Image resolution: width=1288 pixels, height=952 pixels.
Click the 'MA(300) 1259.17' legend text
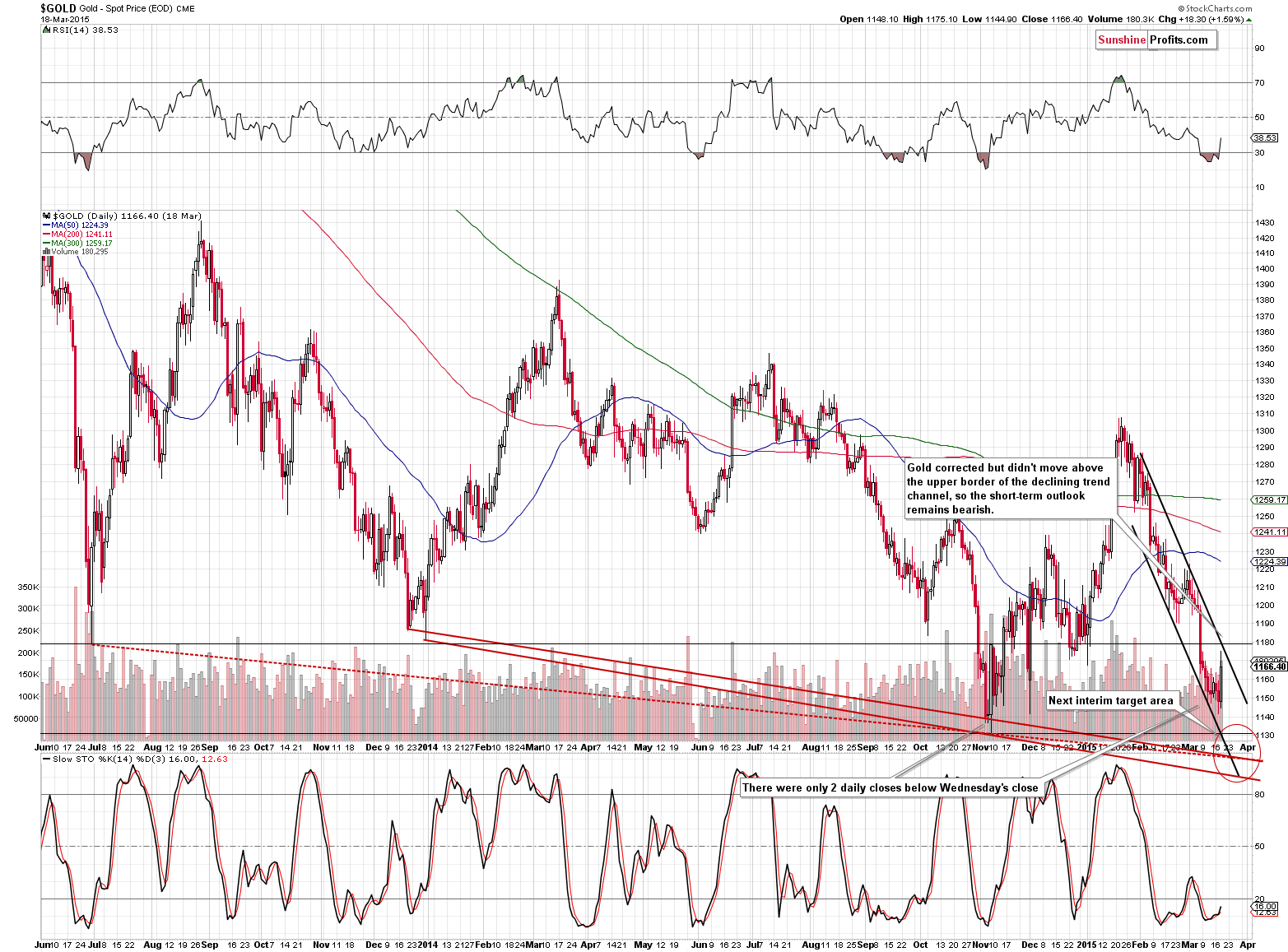click(82, 244)
